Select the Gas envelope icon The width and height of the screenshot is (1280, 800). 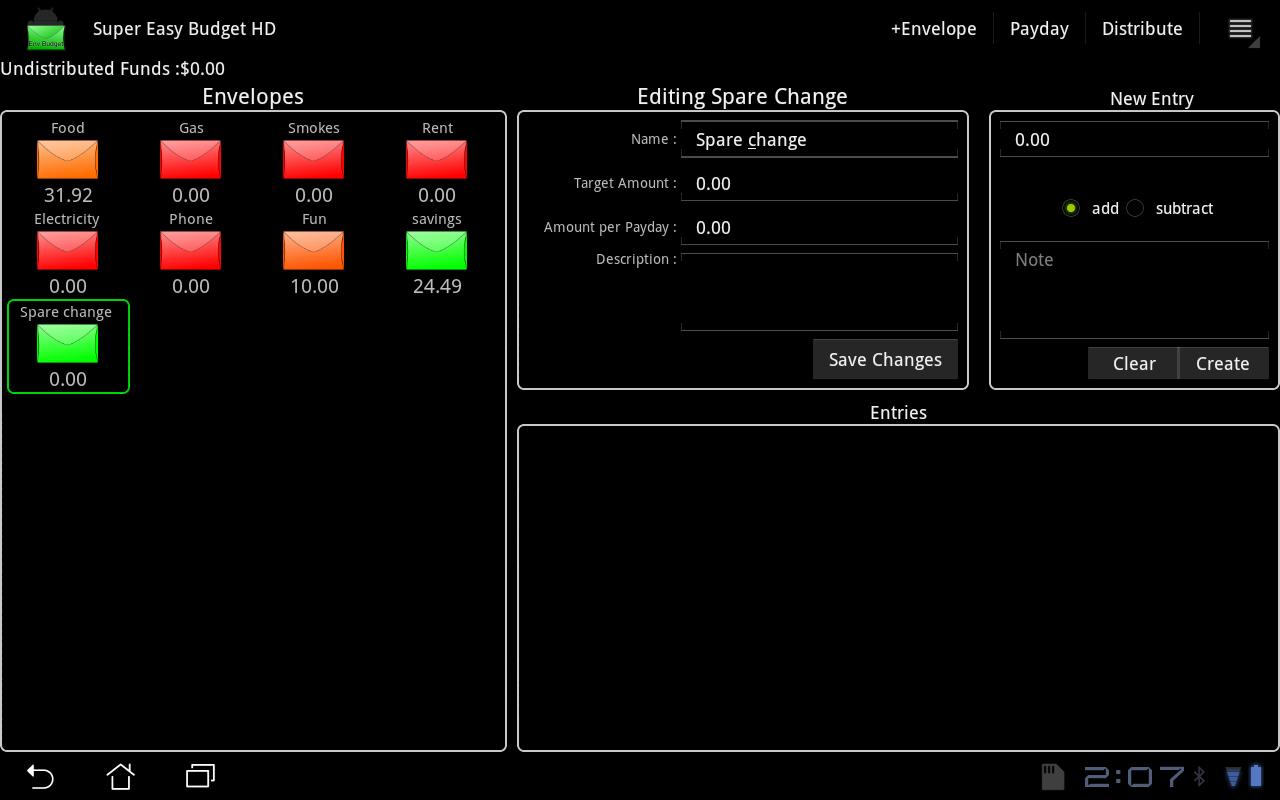point(190,159)
